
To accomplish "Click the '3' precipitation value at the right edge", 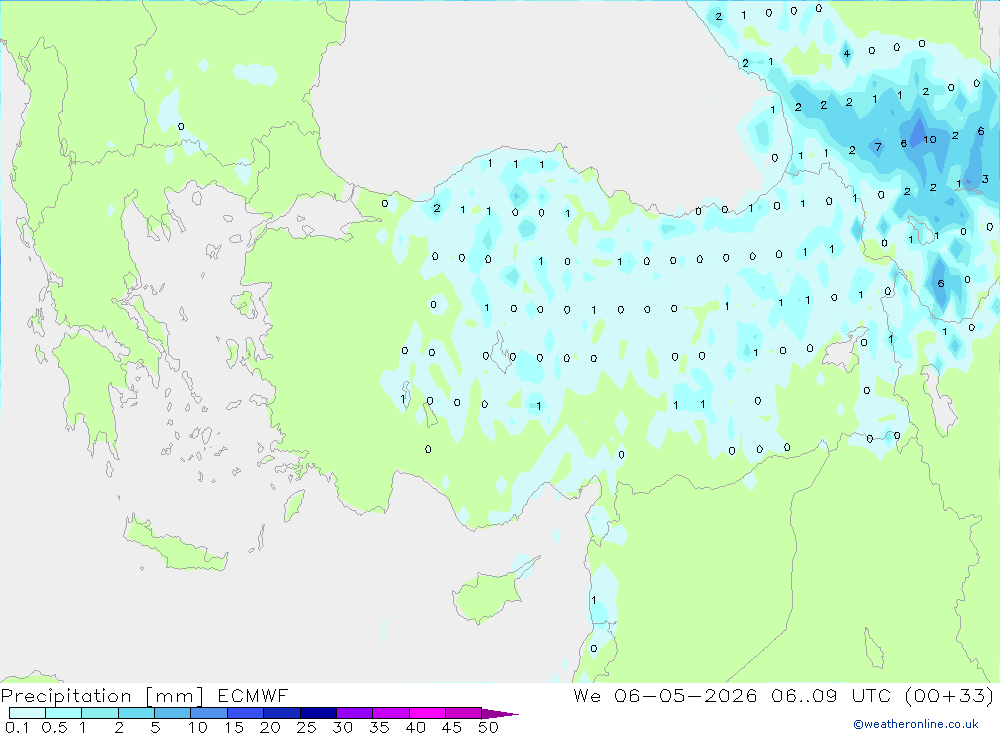I will point(985,179).
